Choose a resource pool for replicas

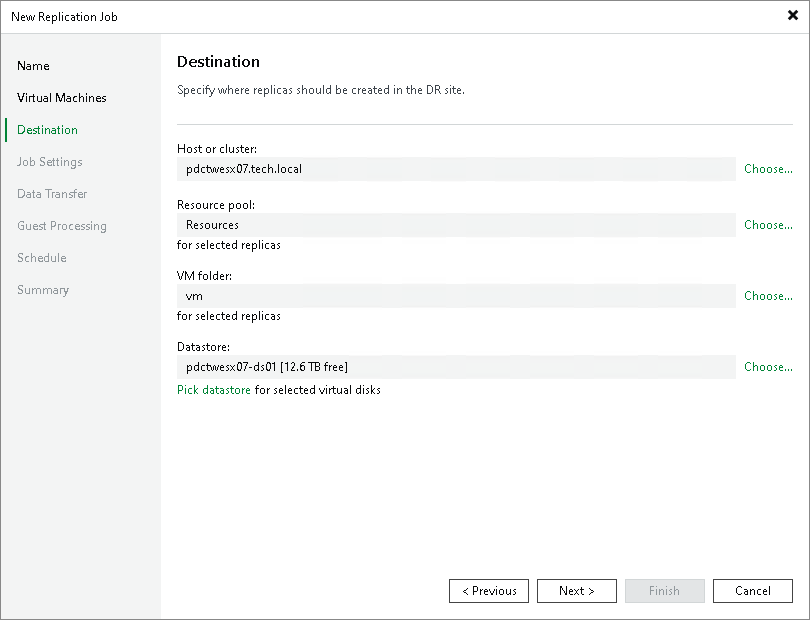point(767,224)
